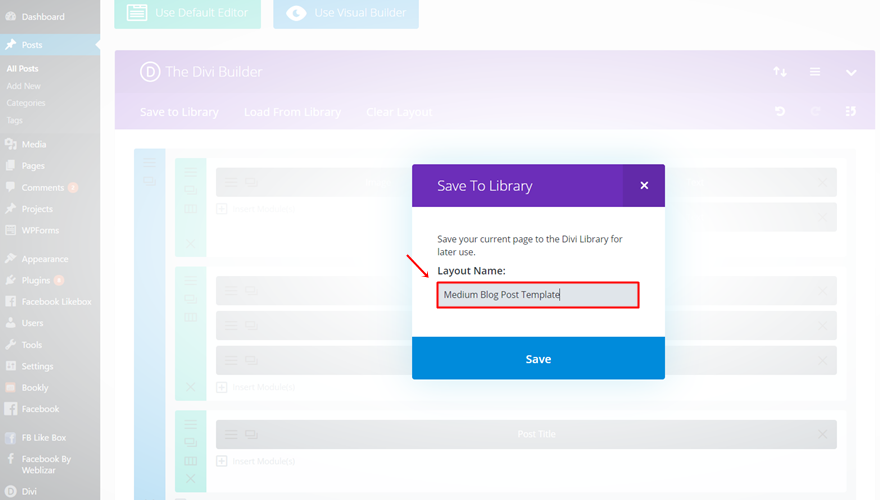The image size is (880, 500).
Task: Open Categories submenu link
Action: (x=26, y=103)
